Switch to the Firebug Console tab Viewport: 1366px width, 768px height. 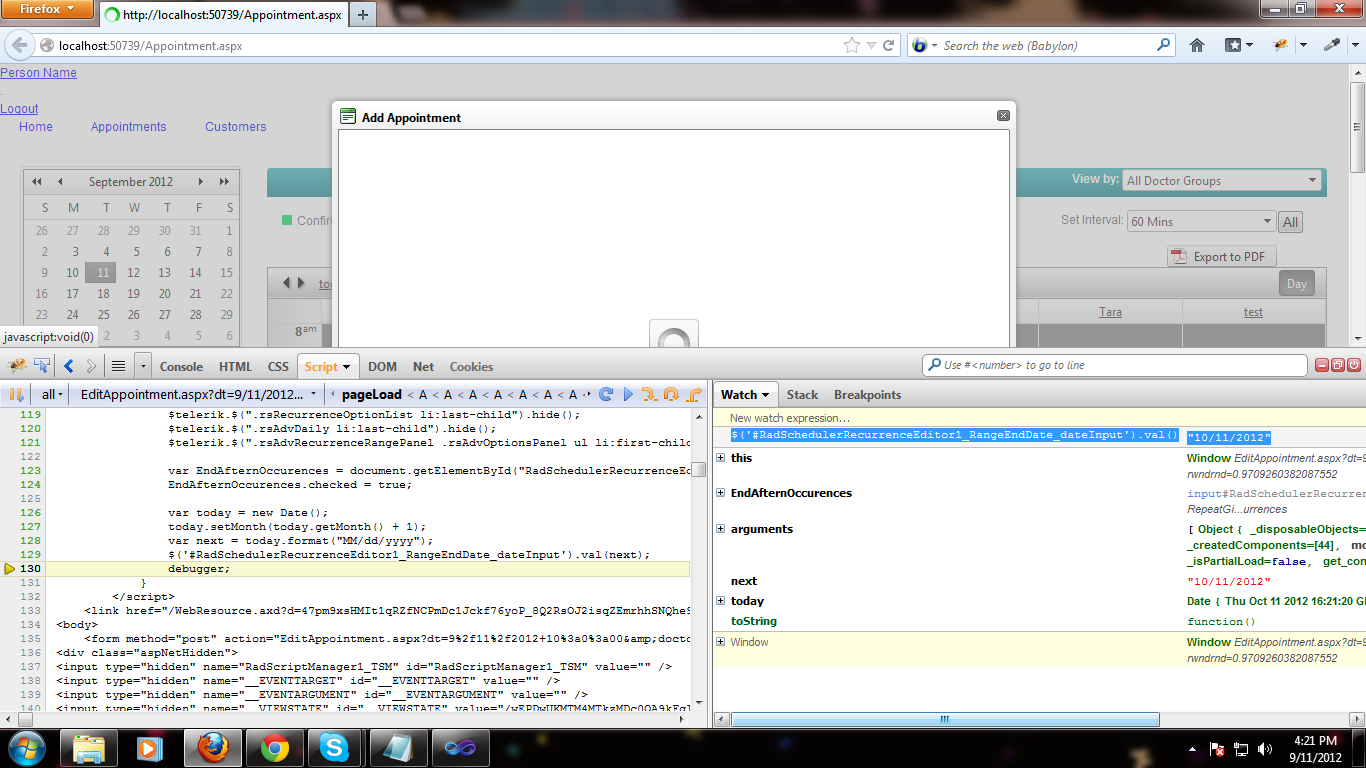(181, 367)
